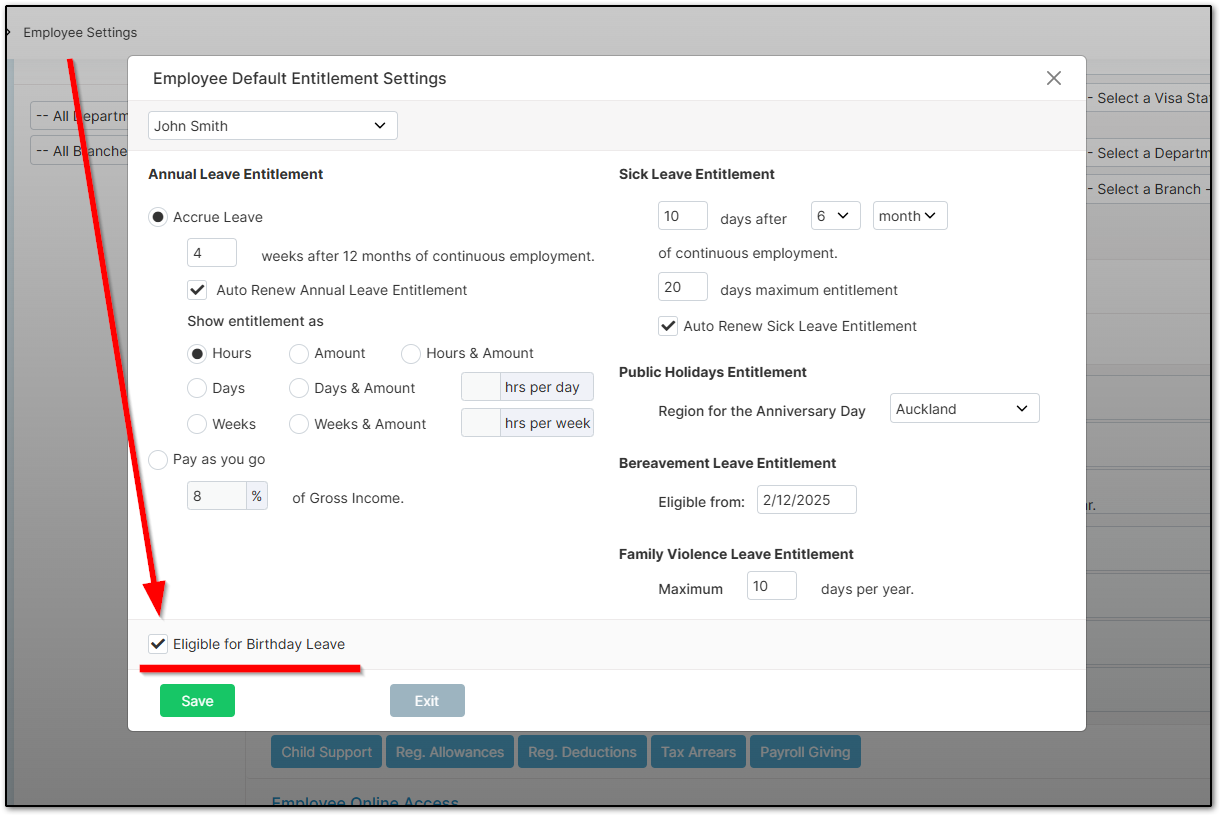Open the All Branches filter dropdown
The width and height of the screenshot is (1221, 816).
click(80, 151)
